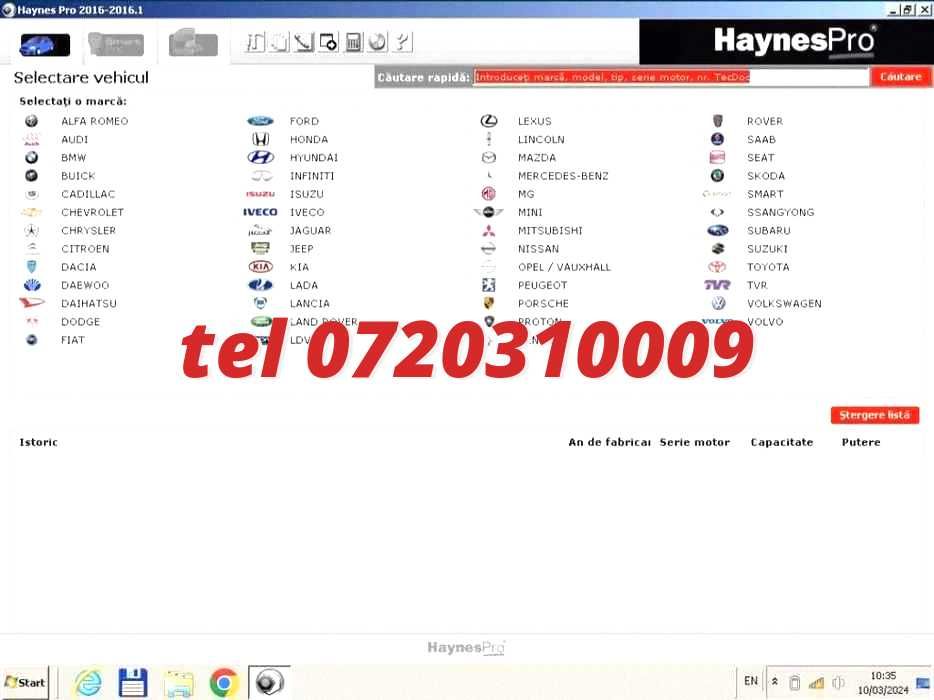Click the EN language indicator
Image resolution: width=934 pixels, height=700 pixels.
coord(751,681)
